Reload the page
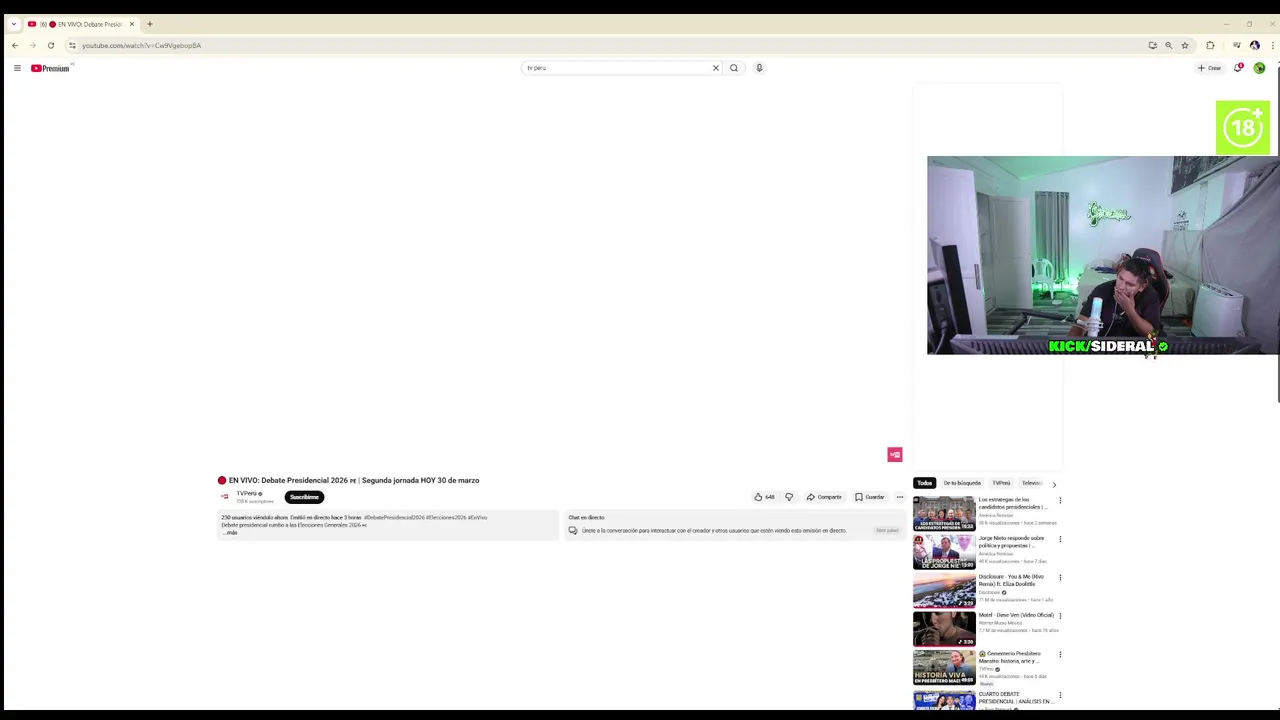The height and width of the screenshot is (720, 1280). 51,45
